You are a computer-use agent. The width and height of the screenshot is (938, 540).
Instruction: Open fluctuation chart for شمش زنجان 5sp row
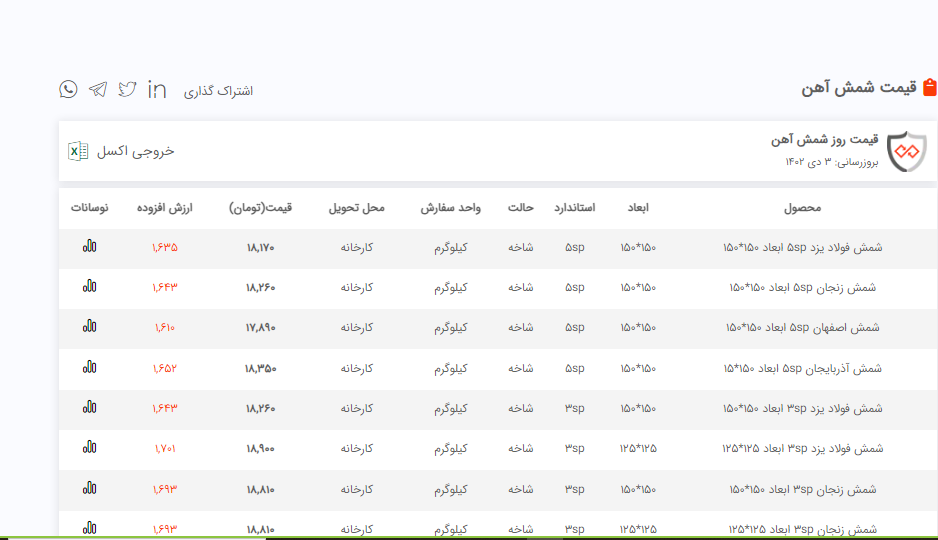coord(90,287)
